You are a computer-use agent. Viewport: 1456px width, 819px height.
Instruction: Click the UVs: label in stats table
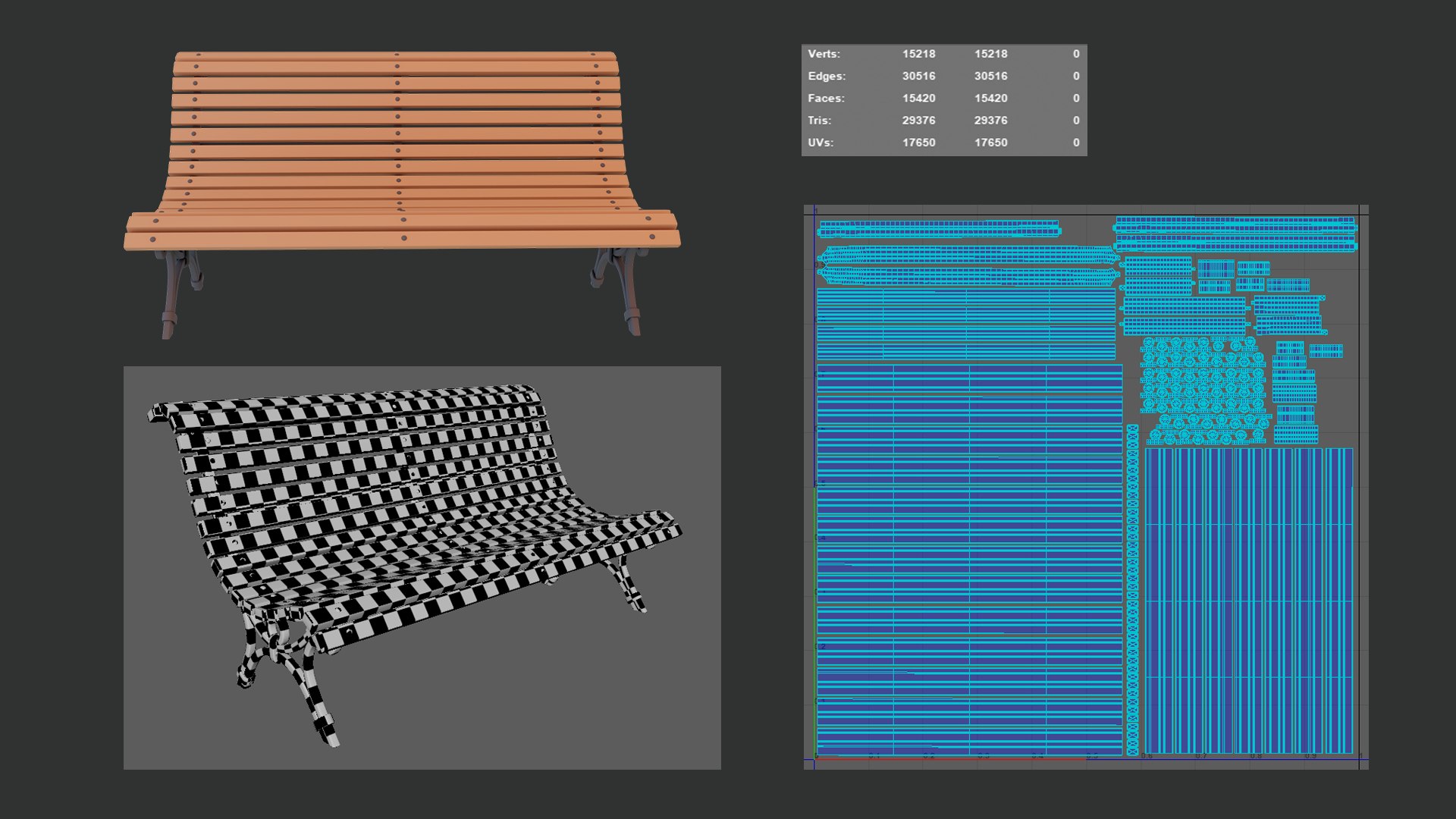[821, 142]
